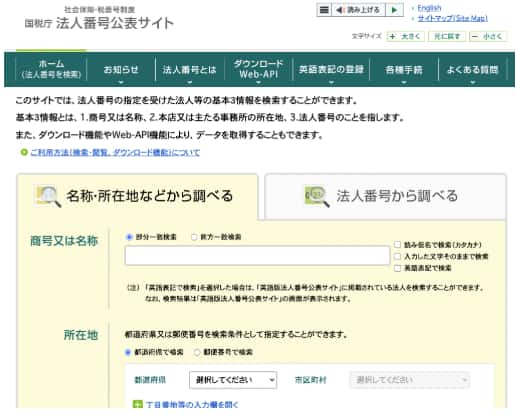Click the 商号又は名称 search text field
Image resolution: width=517 pixels, height=419 pixels.
257,255
